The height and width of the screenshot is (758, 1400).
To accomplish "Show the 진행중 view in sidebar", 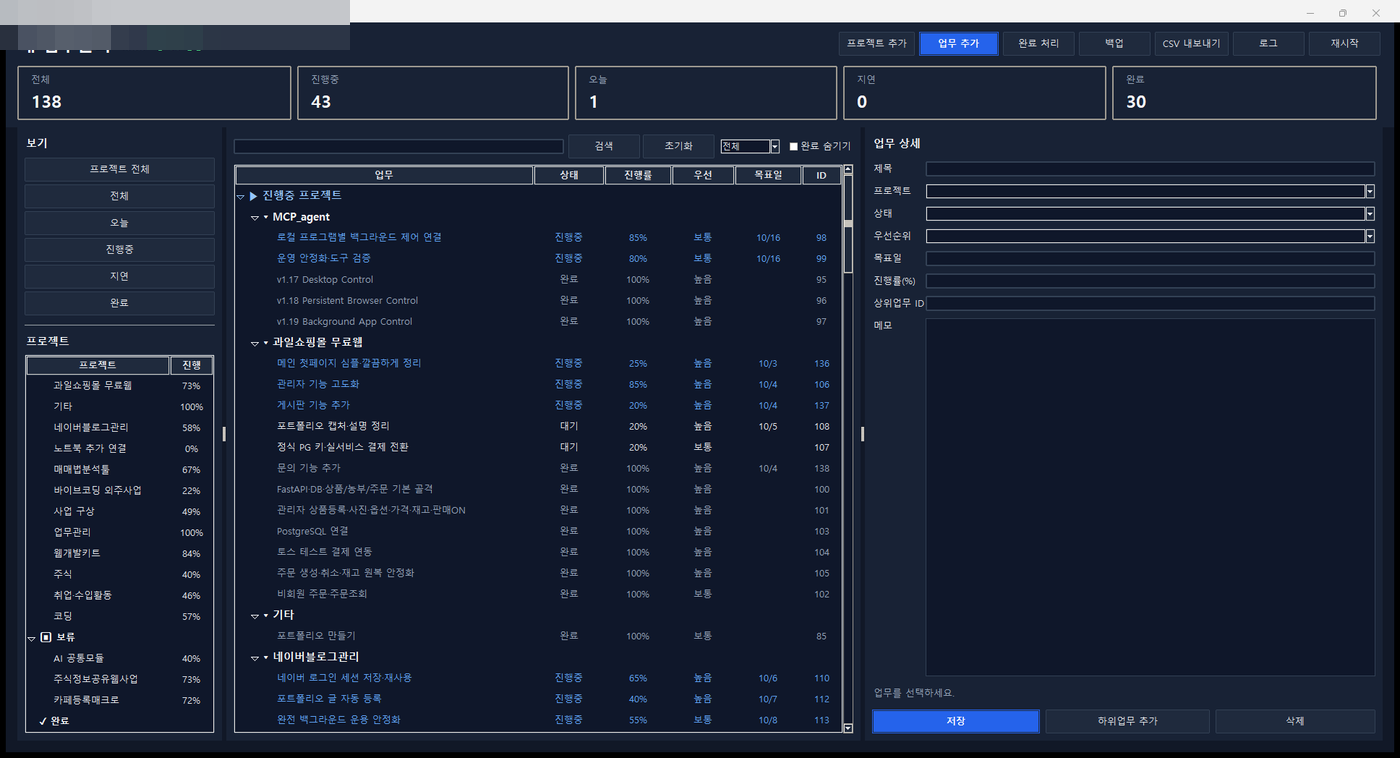I will 119,250.
